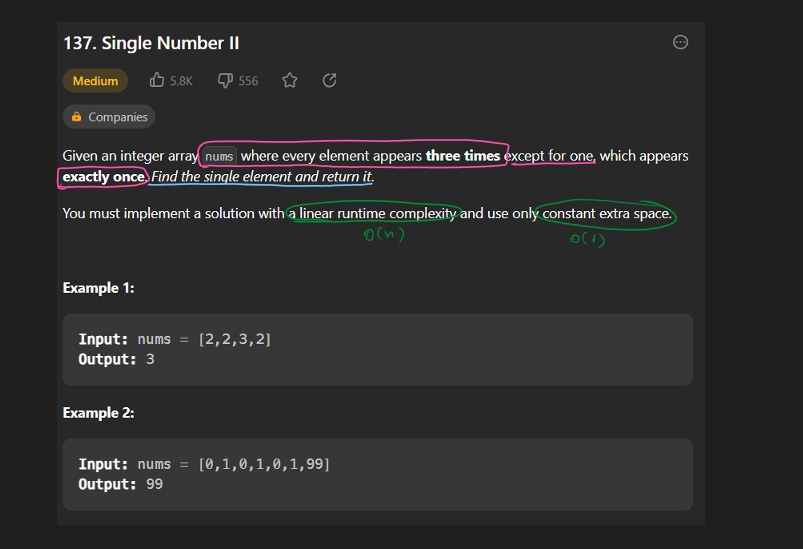Click the title 137. Single Number II
The width and height of the screenshot is (803, 549).
151,43
